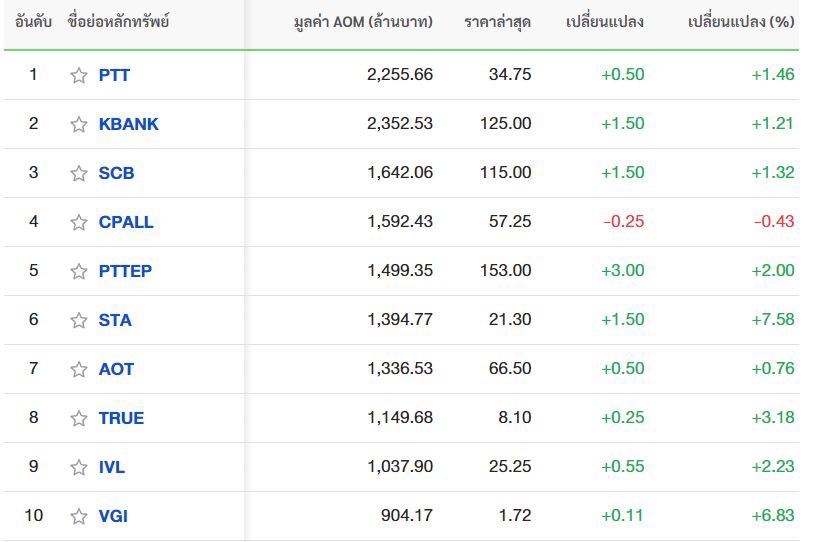Toggle the VGI favorite star
Screen dimensions: 824x542
click(x=79, y=516)
